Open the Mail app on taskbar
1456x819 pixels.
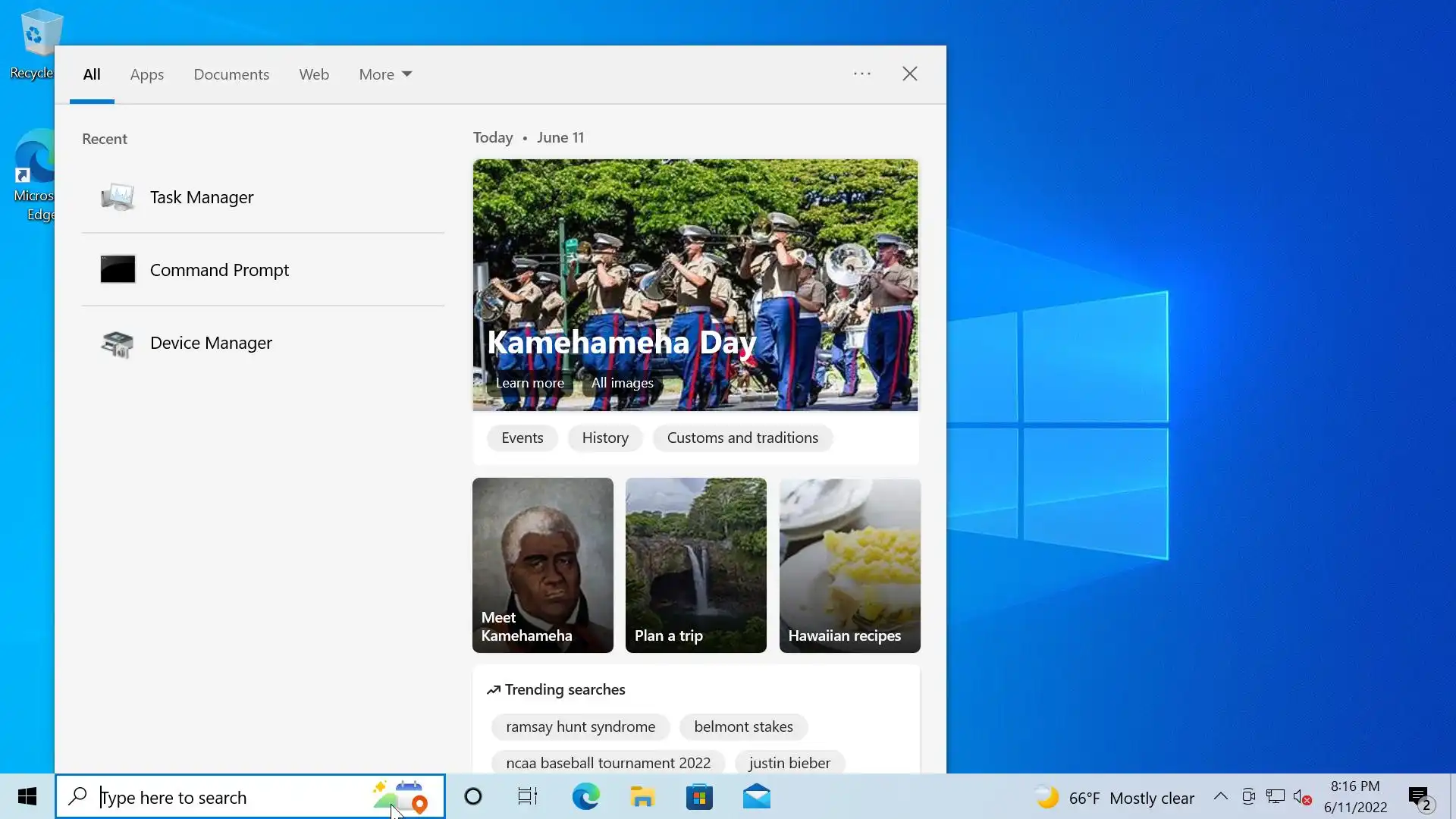(756, 797)
